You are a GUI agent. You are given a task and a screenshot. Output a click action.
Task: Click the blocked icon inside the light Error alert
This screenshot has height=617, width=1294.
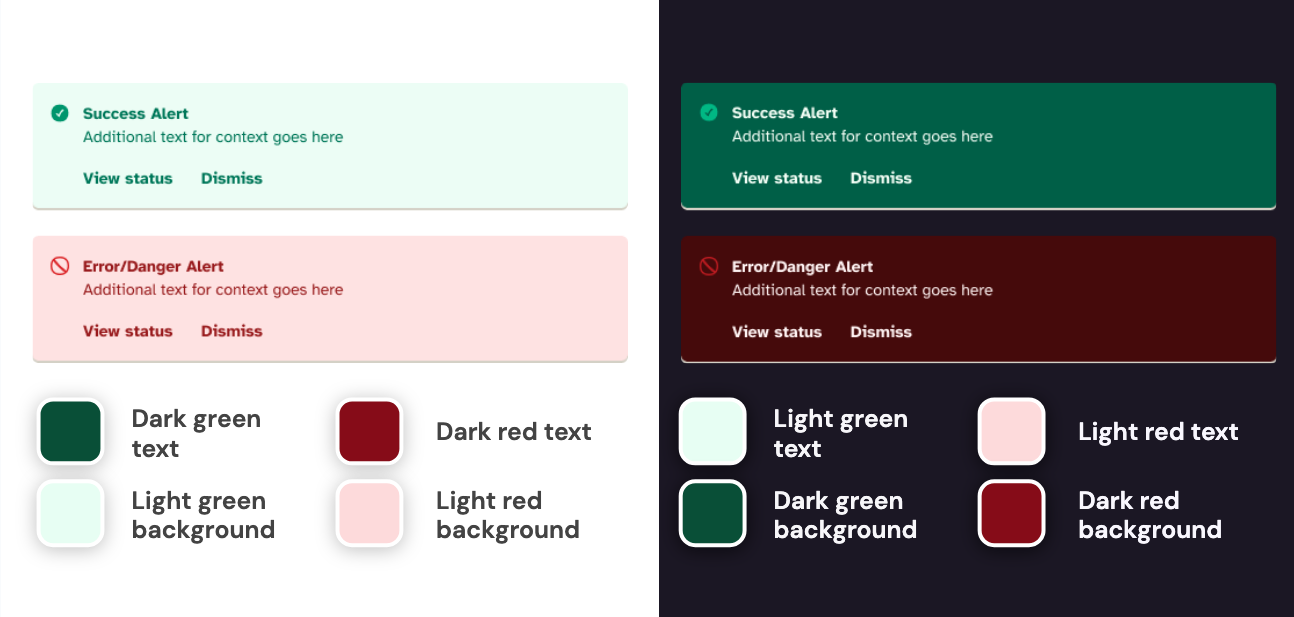pyautogui.click(x=61, y=266)
